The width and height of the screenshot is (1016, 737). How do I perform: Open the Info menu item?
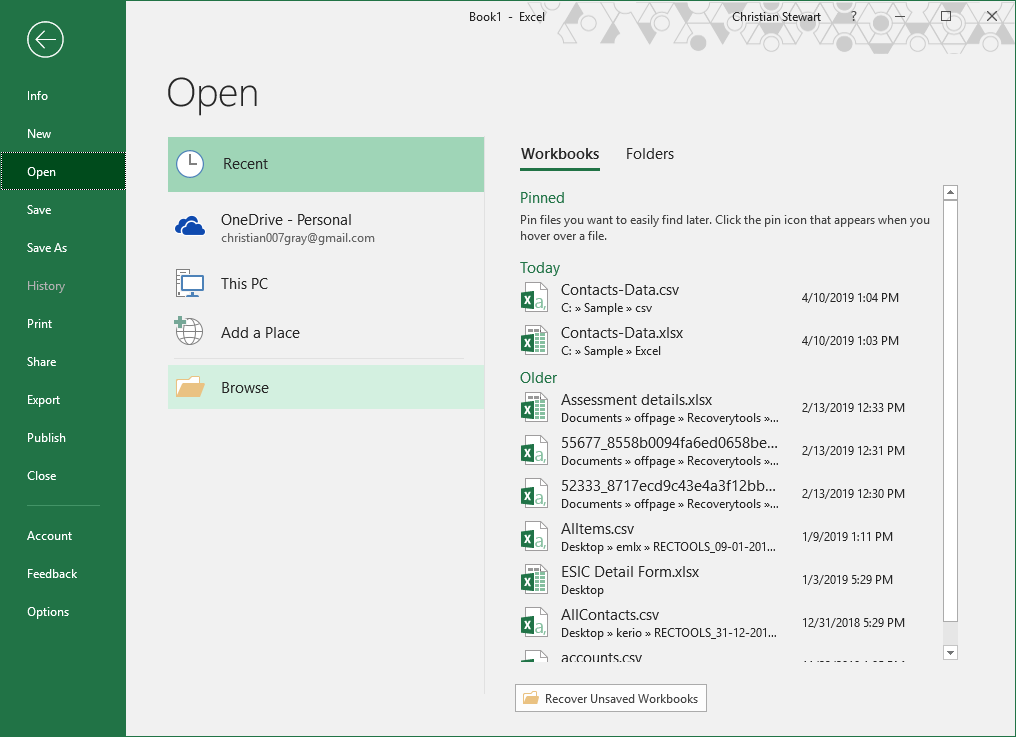pos(63,96)
